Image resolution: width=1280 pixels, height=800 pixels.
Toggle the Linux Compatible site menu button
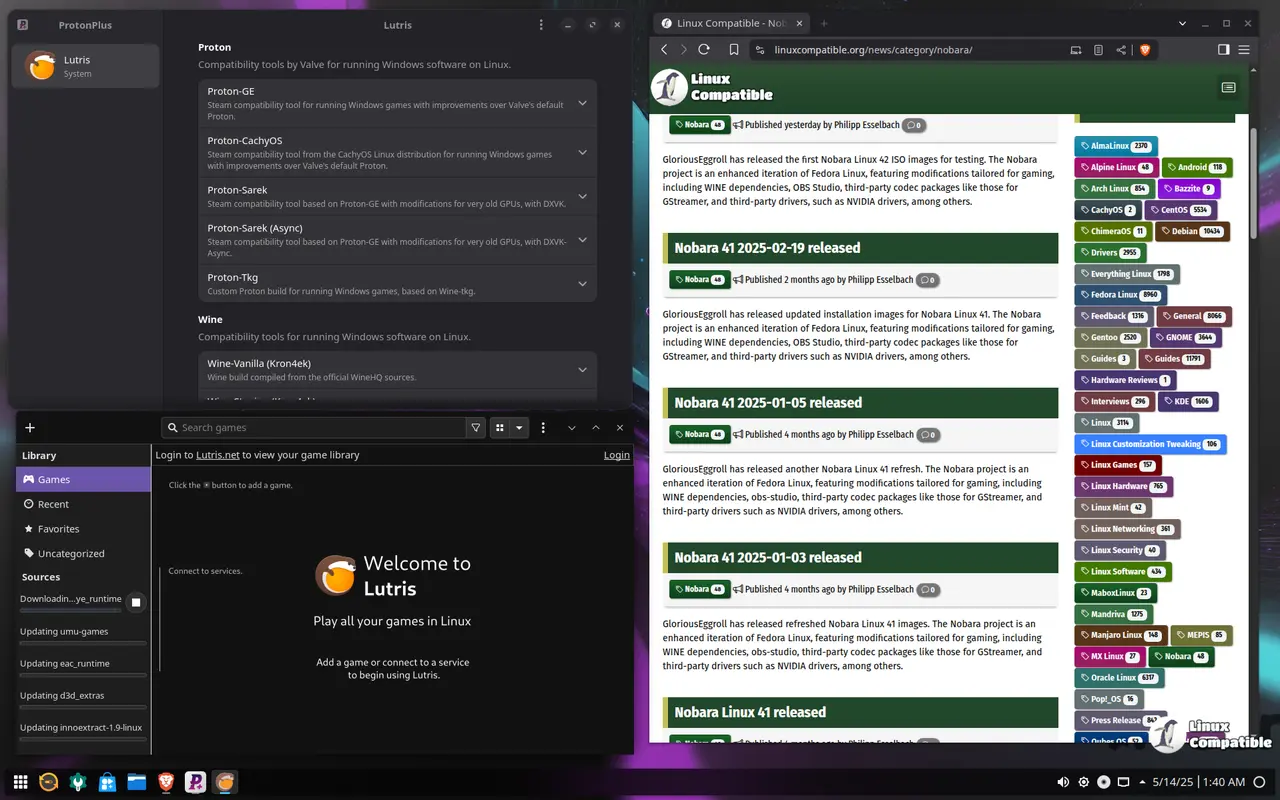[1228, 88]
